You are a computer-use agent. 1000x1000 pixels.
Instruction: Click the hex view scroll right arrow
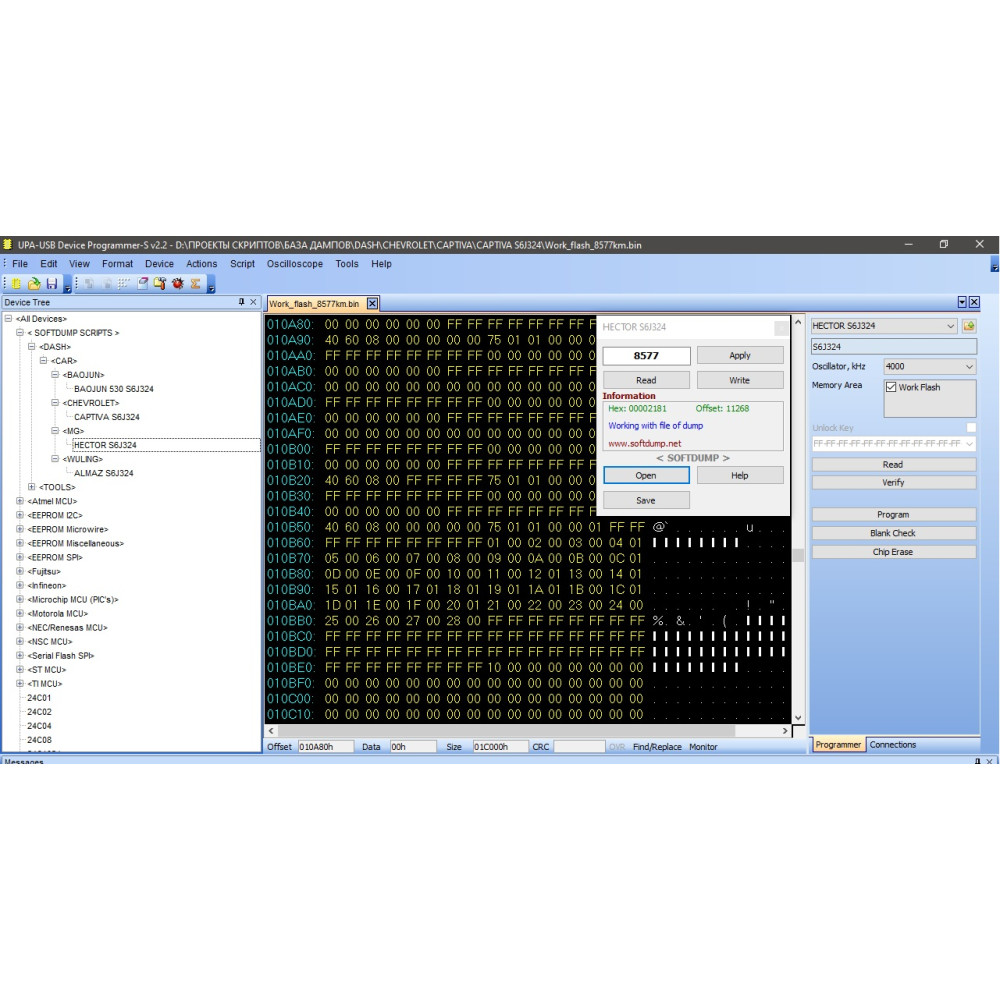(785, 731)
